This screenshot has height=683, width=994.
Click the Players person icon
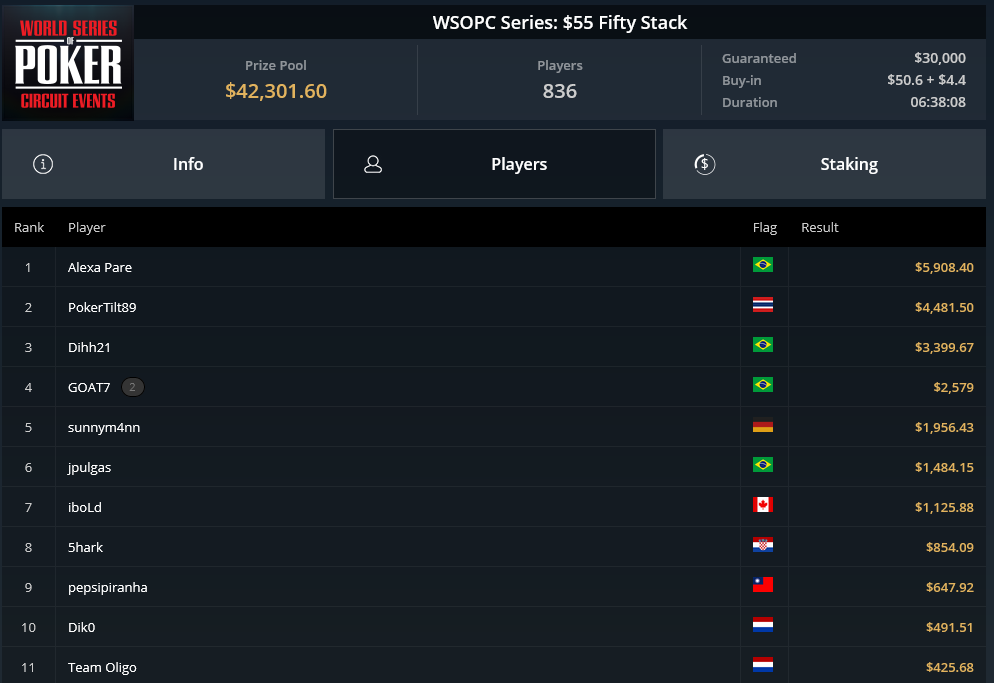373,164
